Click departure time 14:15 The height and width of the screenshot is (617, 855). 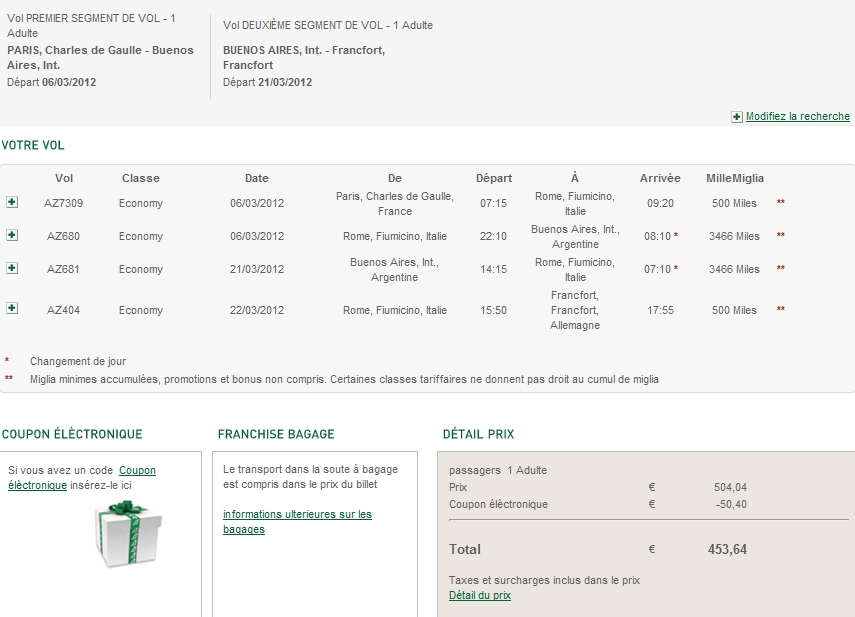pos(493,269)
